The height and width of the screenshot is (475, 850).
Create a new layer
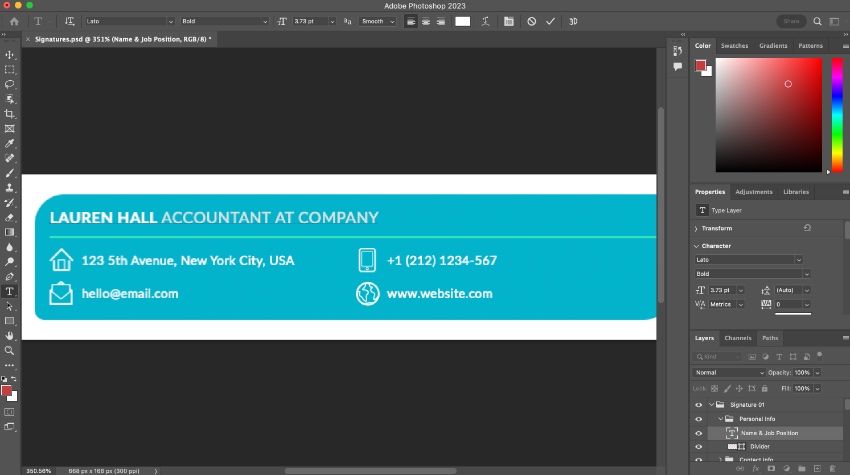pyautogui.click(x=817, y=468)
